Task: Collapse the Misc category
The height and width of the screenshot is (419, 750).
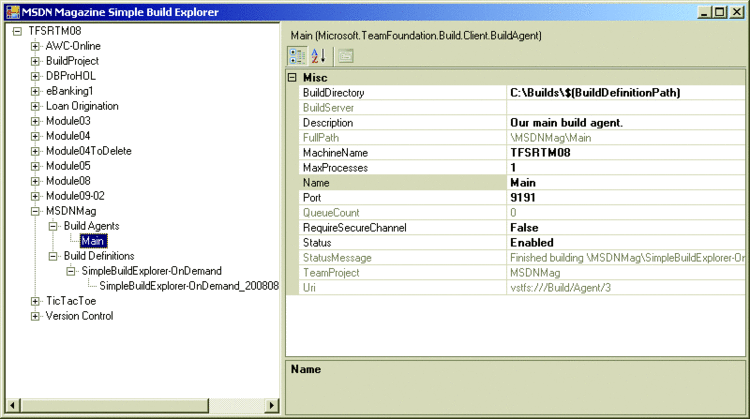Action: coord(293,77)
